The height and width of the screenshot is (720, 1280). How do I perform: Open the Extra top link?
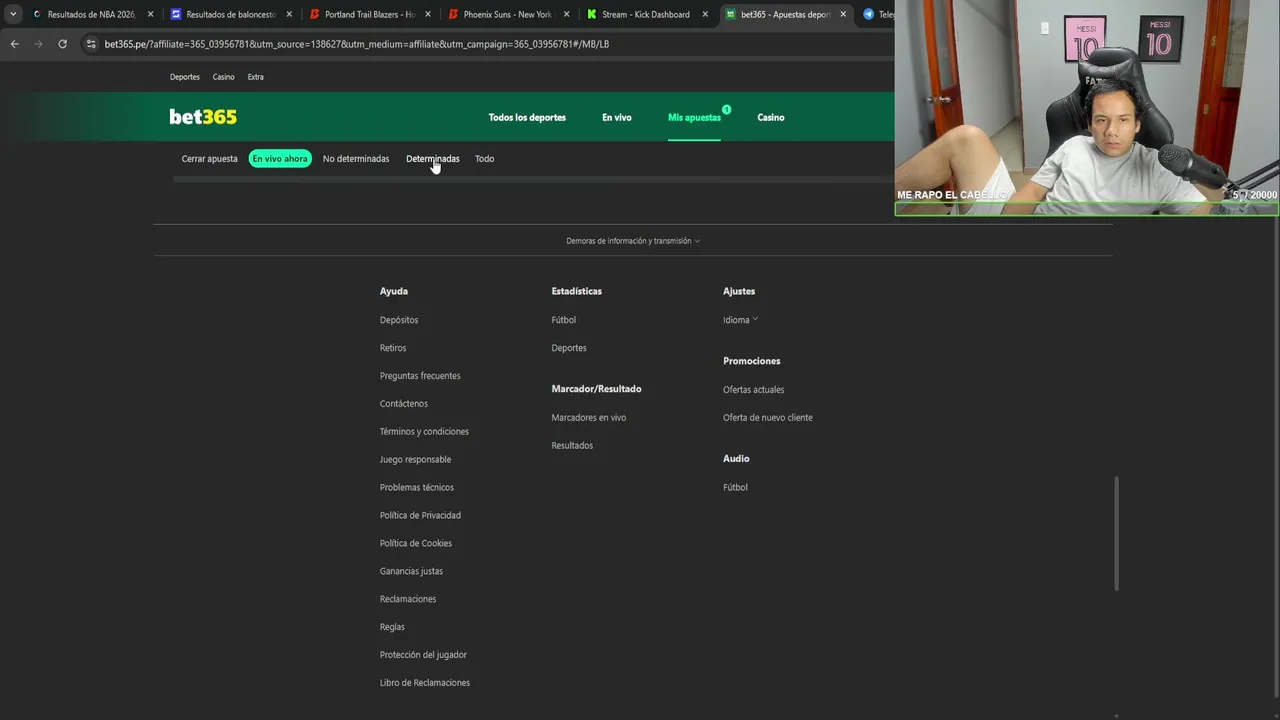[256, 77]
